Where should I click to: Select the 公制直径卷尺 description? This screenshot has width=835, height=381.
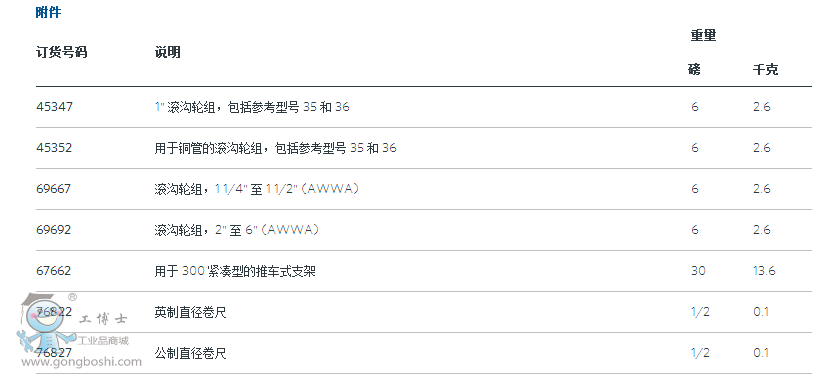click(190, 353)
